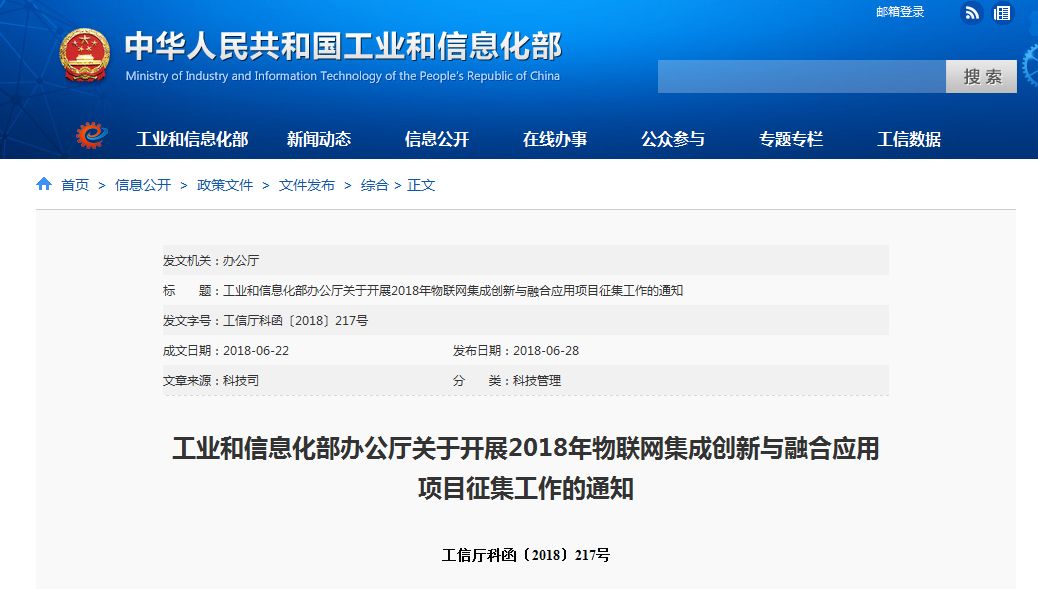Select 分类：科技管理 text
This screenshot has width=1038, height=589.
[507, 381]
